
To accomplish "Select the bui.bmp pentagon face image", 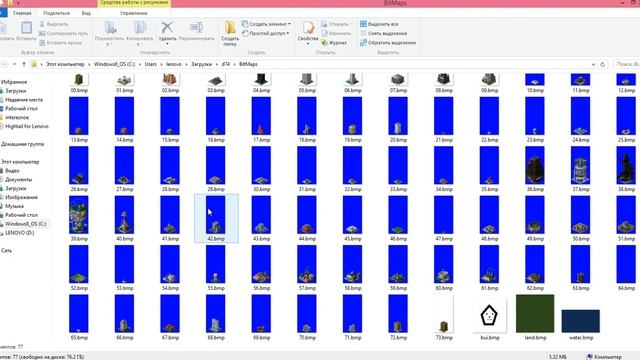I will [489, 317].
